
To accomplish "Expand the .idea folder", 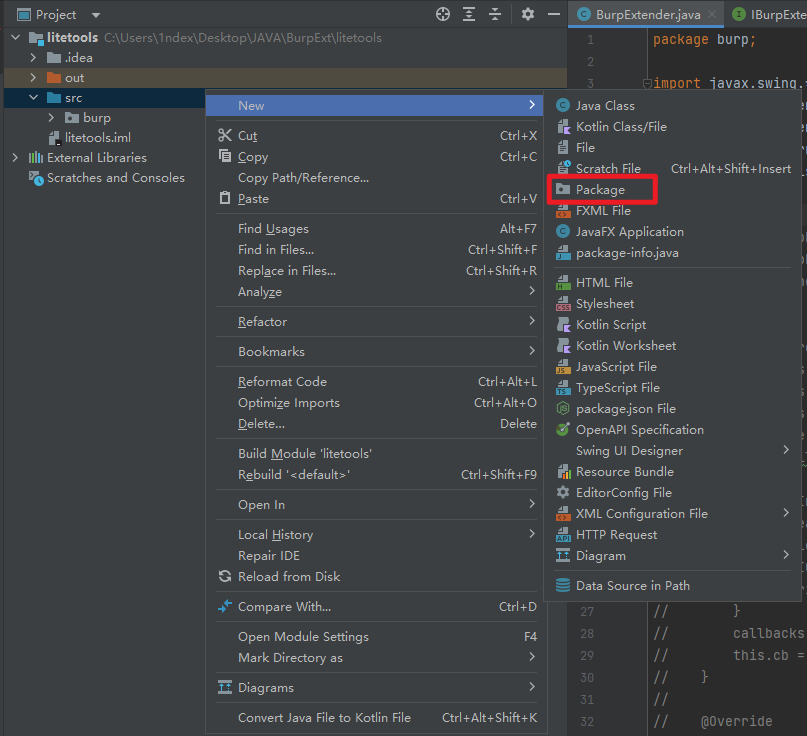I will 33,58.
